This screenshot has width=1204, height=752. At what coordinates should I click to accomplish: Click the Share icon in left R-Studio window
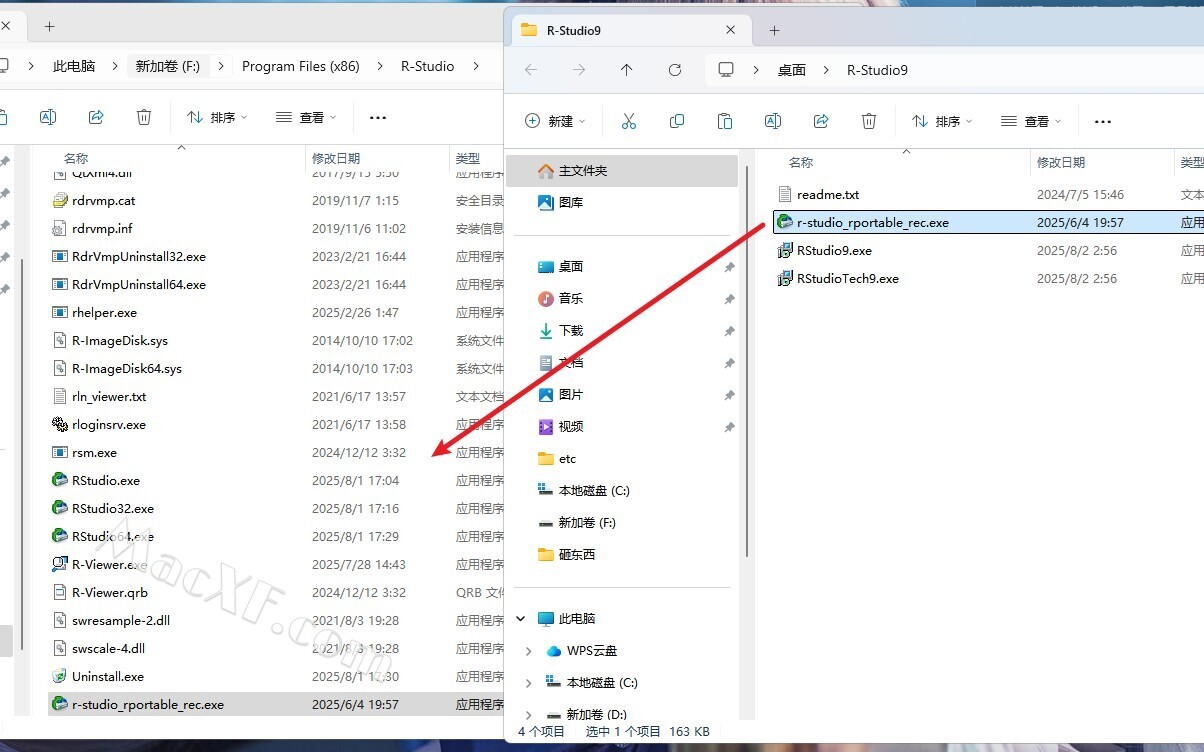click(96, 117)
